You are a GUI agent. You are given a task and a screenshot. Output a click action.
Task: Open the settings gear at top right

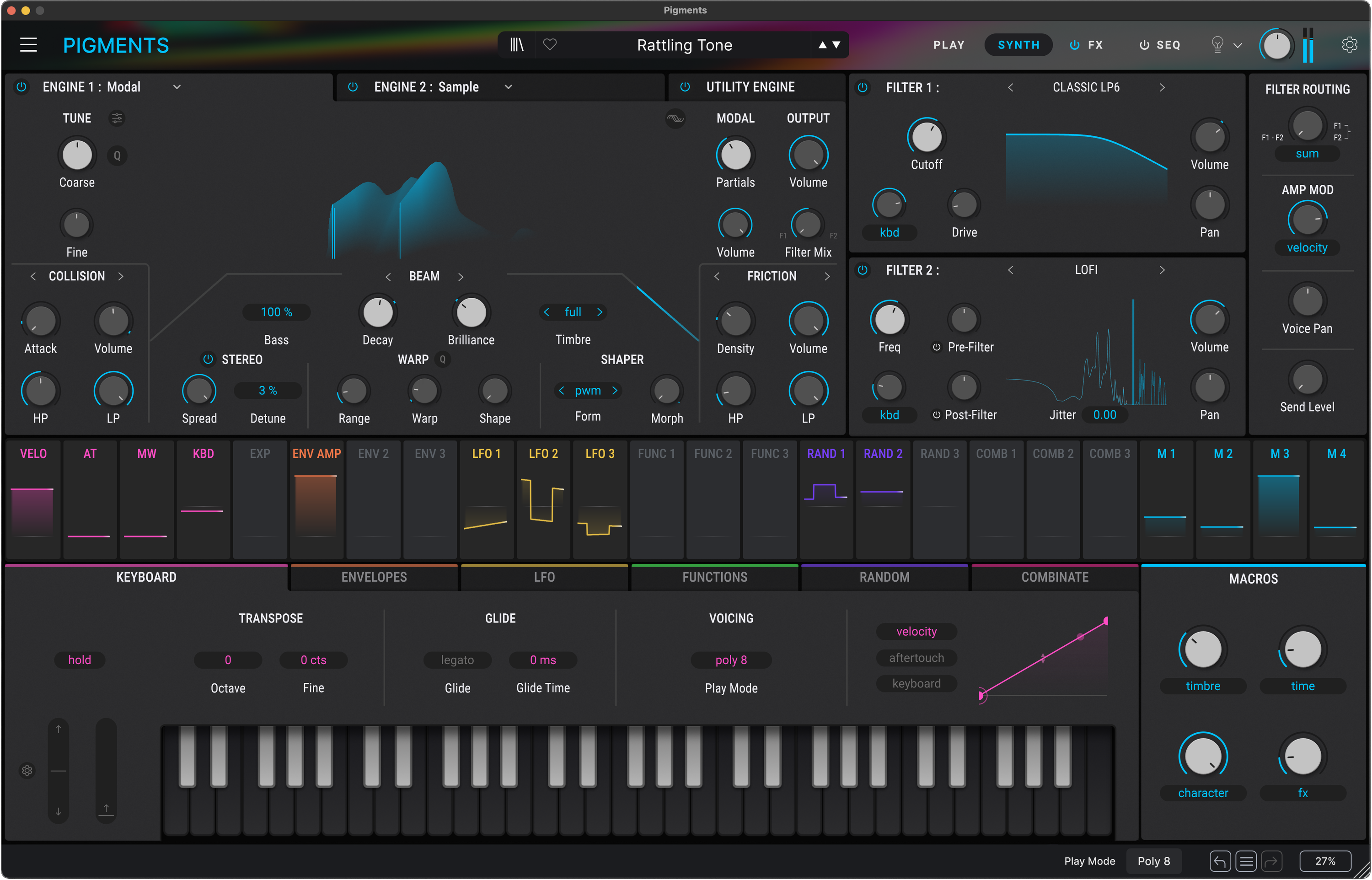click(x=1349, y=44)
